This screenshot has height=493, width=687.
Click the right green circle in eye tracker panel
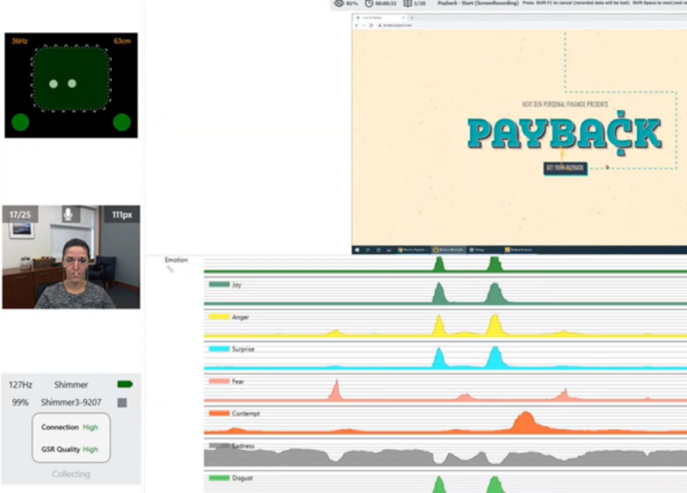click(122, 122)
